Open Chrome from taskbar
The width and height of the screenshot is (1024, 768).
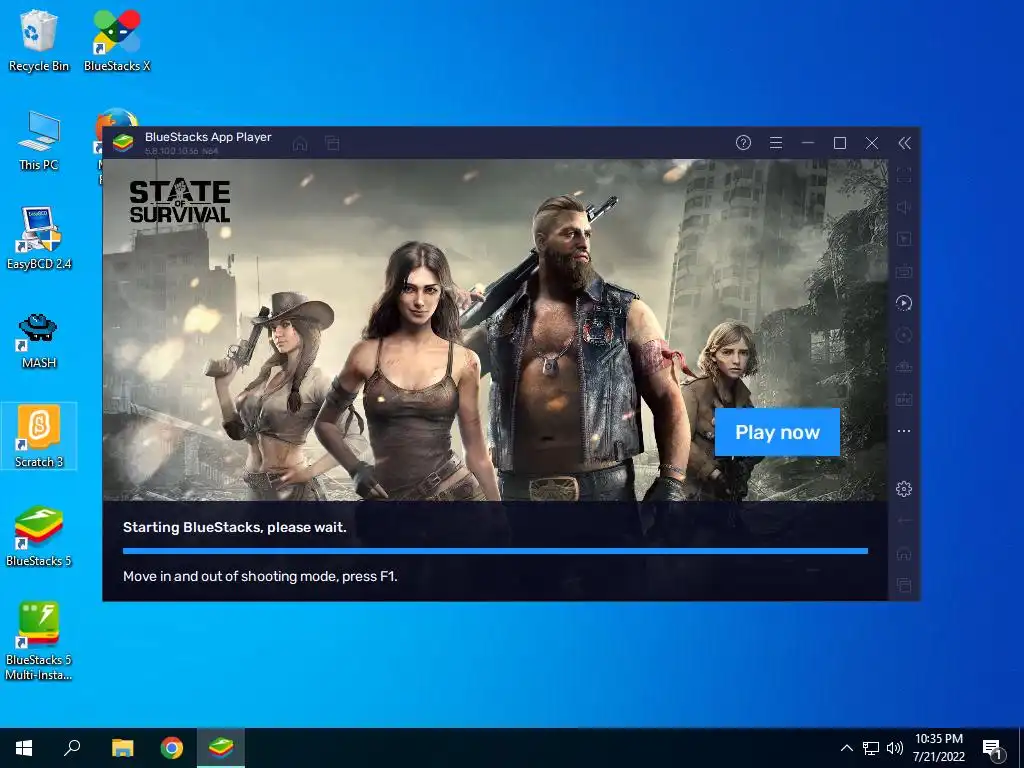(172, 748)
